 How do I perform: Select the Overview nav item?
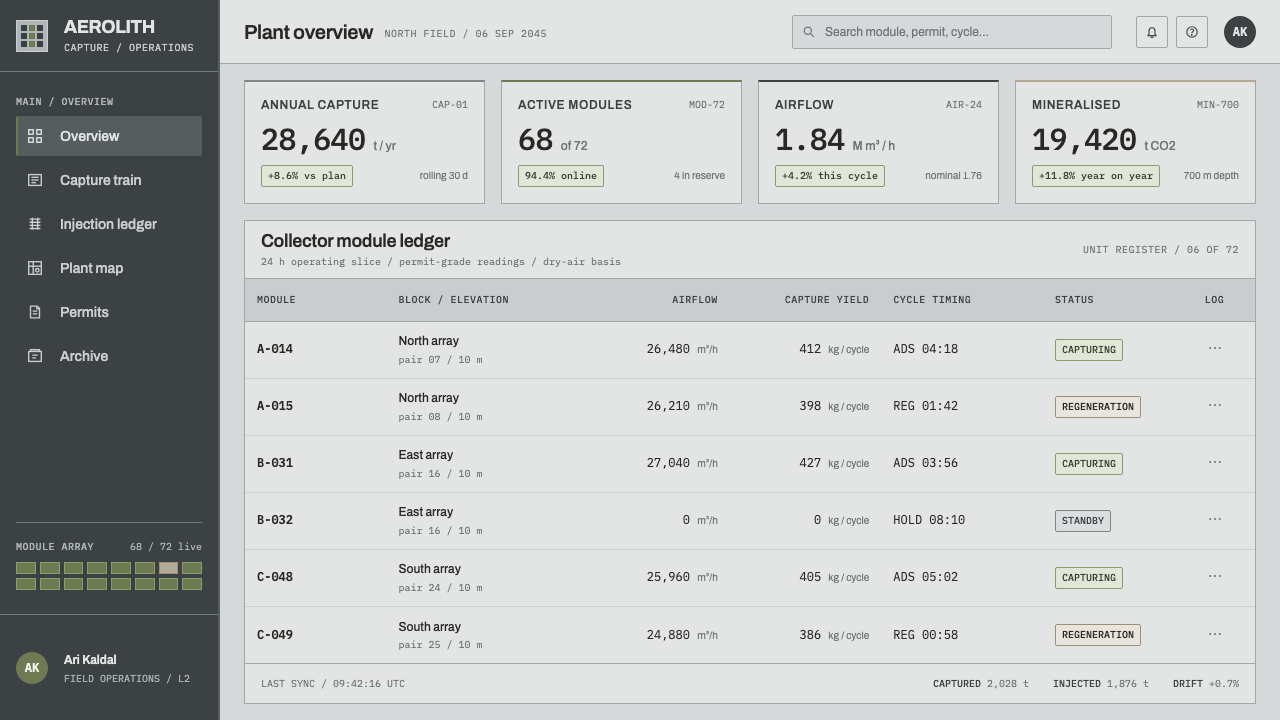click(x=109, y=136)
